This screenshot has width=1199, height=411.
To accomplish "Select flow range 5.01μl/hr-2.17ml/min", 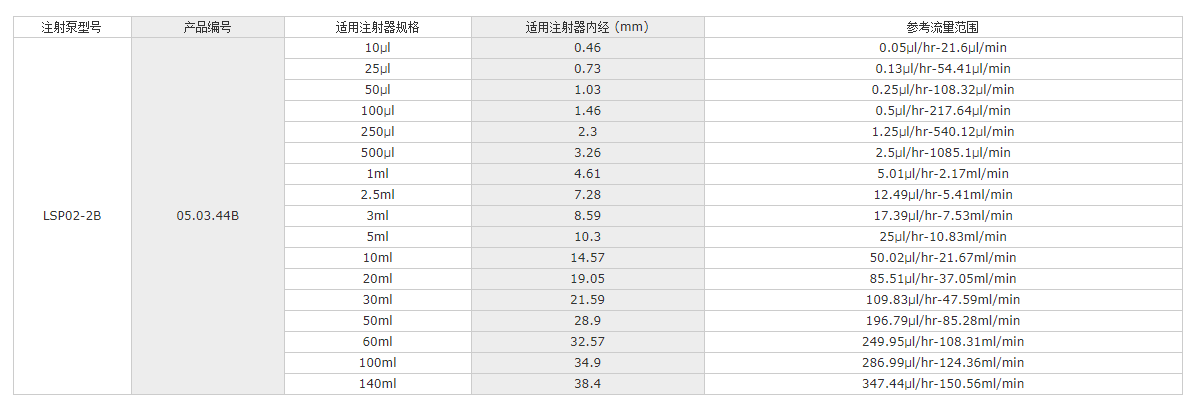I will (x=945, y=174).
